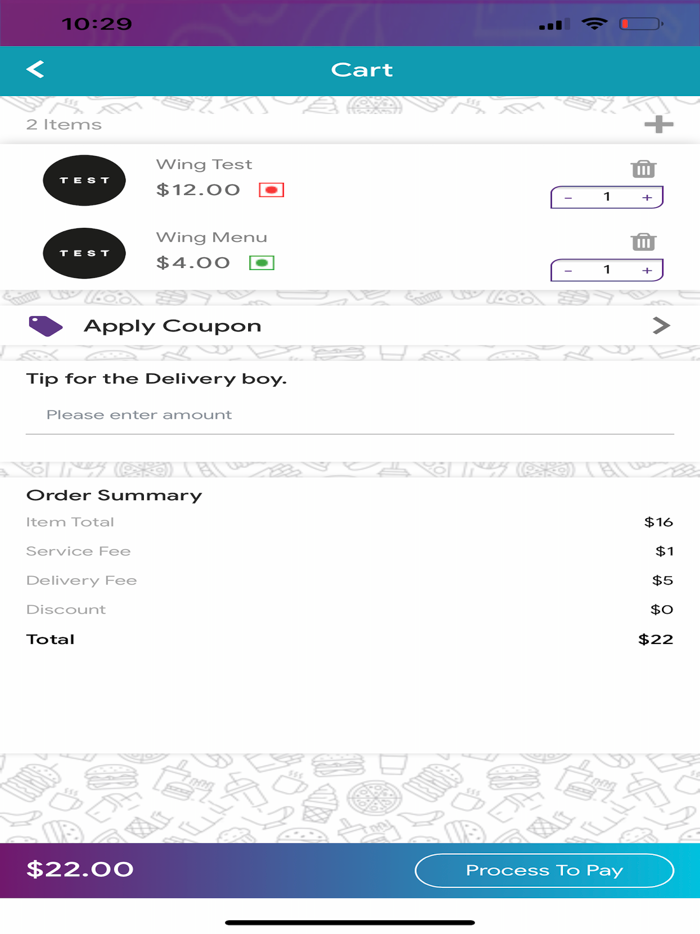Screen dimensions: 700x934
Task: Tap the plus icon to add more items
Action: (660, 124)
